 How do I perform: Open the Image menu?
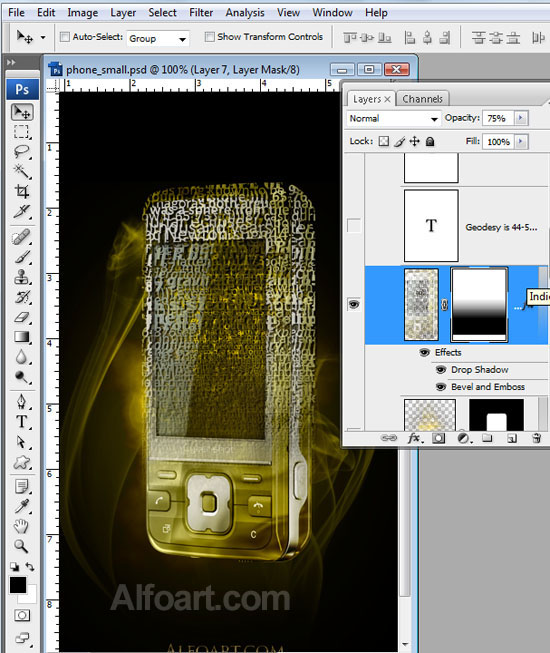(x=82, y=12)
